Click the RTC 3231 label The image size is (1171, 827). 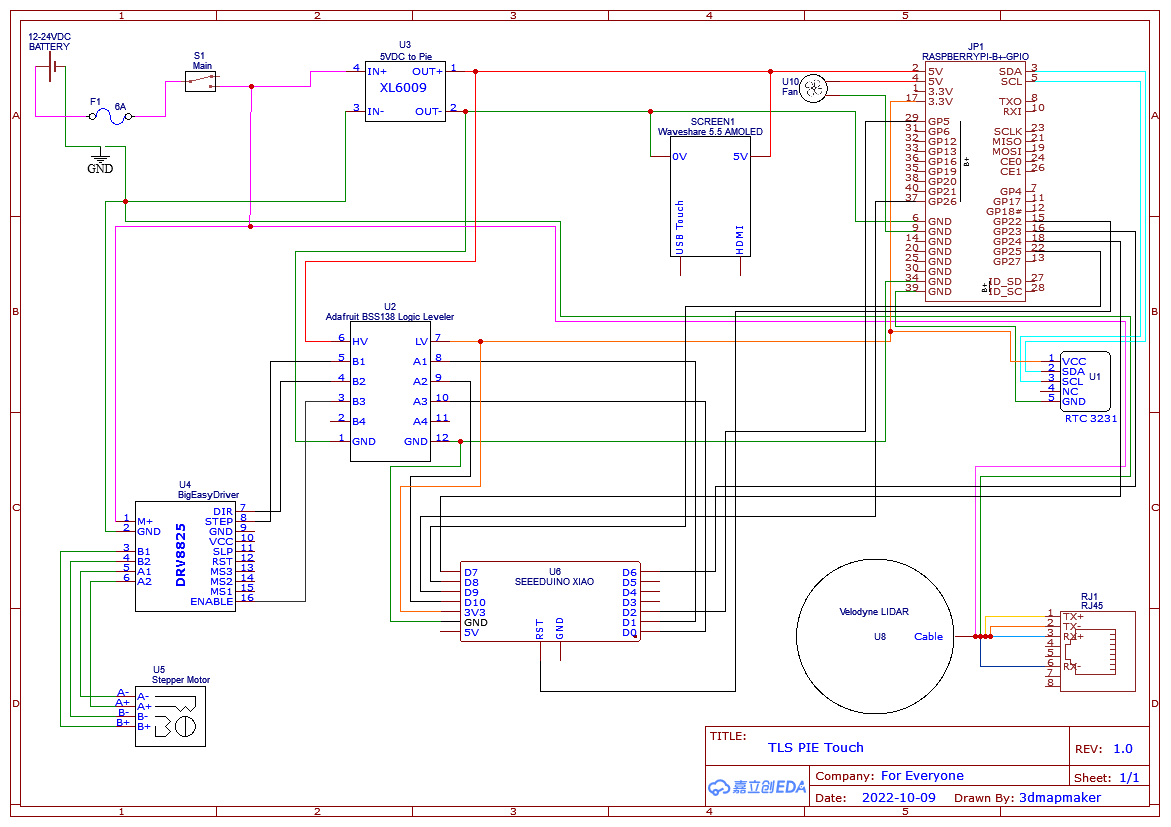coord(1090,418)
